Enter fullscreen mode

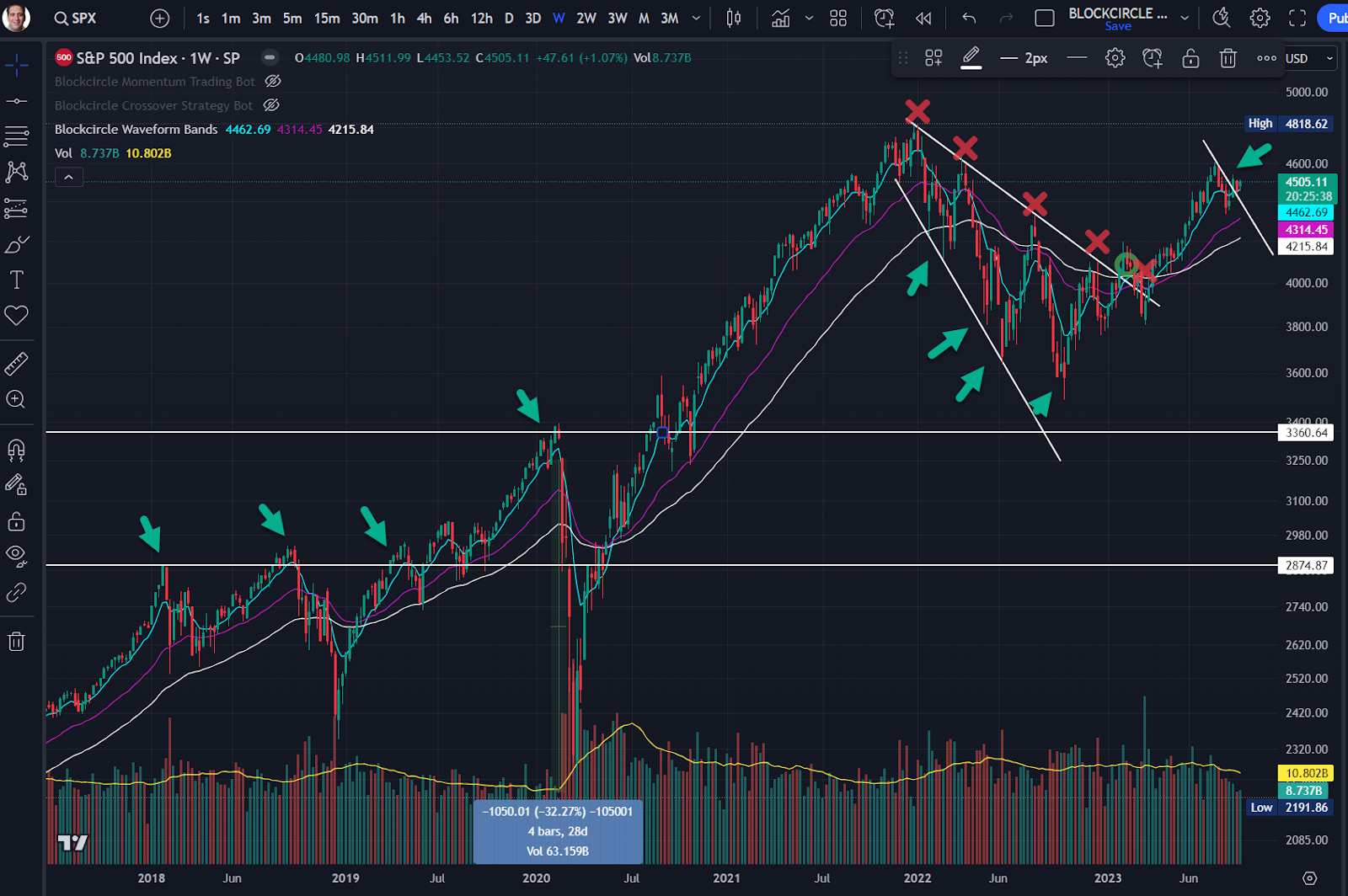click(1297, 18)
